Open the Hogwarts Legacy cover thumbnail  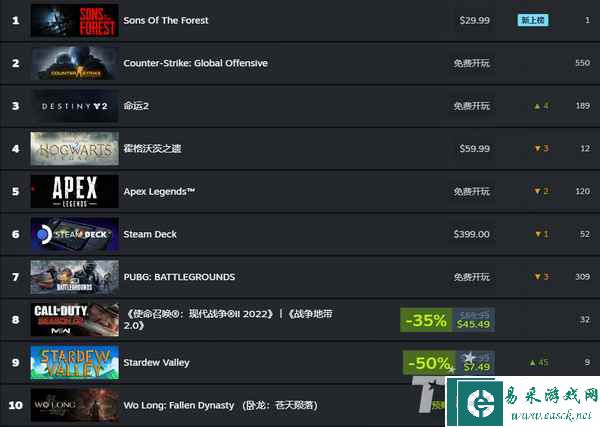[75, 149]
